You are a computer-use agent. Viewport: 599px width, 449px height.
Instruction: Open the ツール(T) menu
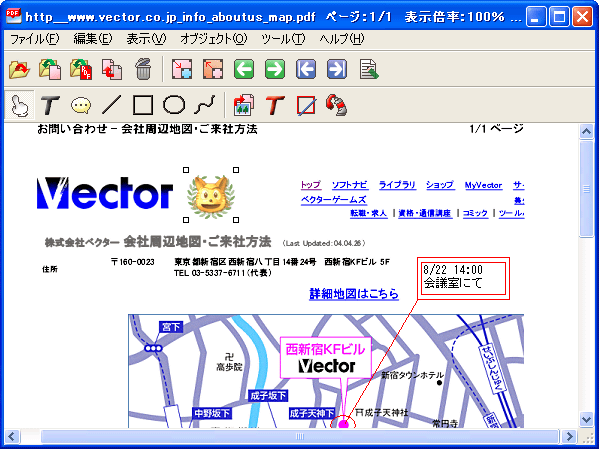pyautogui.click(x=283, y=39)
